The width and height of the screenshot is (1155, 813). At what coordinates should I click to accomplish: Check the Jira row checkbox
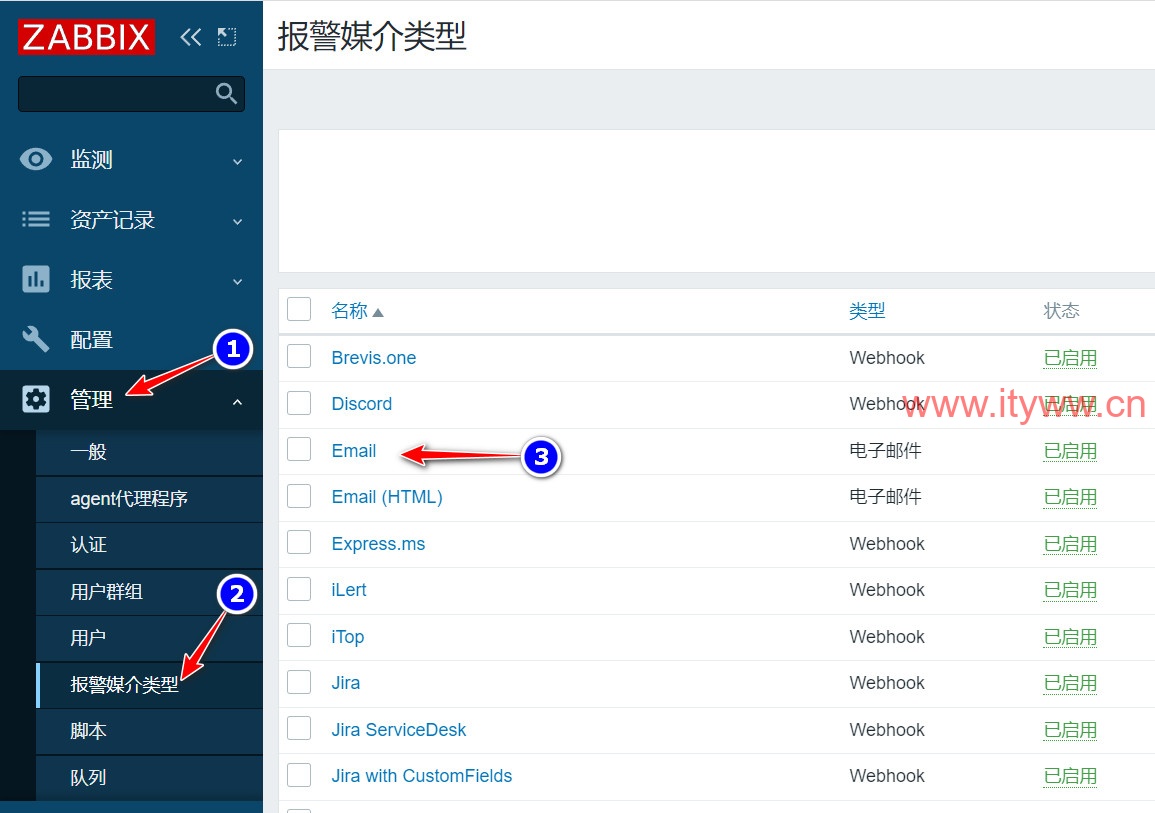[x=299, y=682]
